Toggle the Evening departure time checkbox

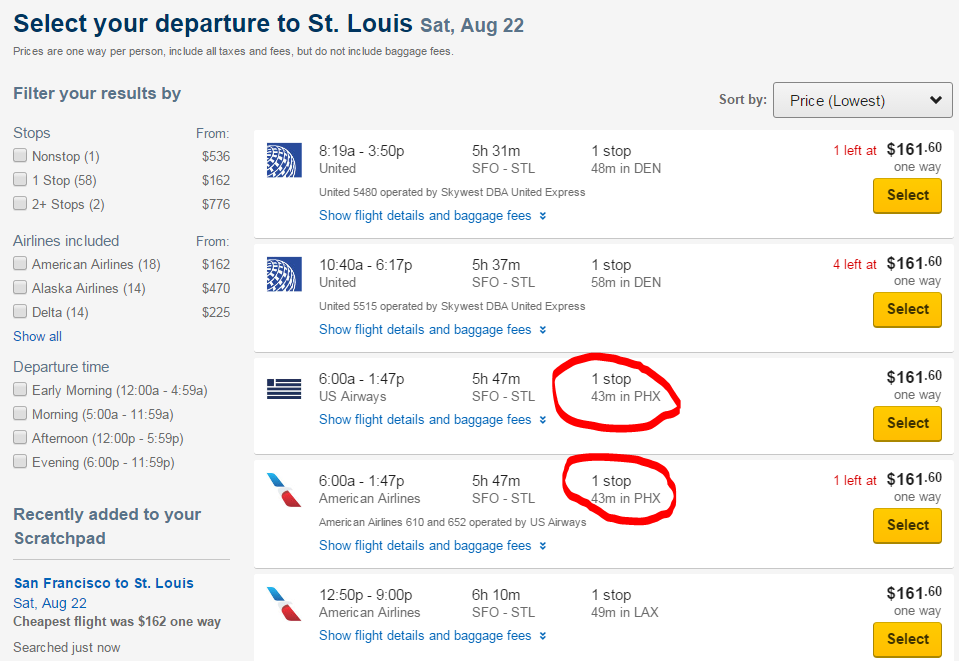coord(20,462)
